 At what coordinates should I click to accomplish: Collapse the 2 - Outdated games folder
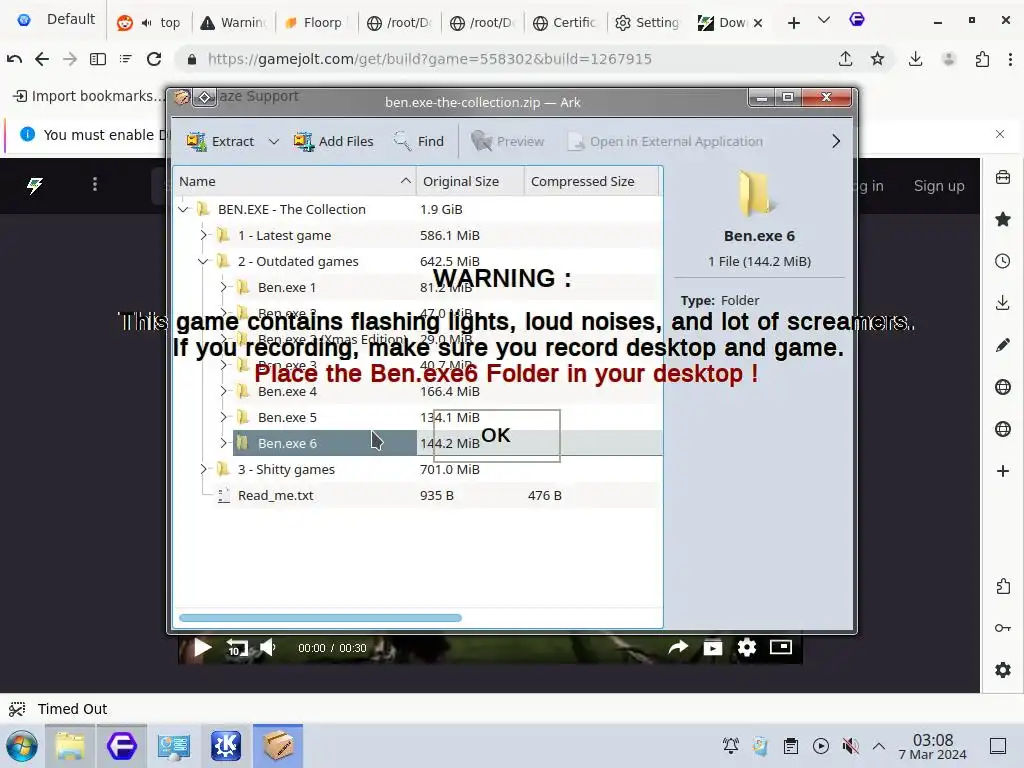pyautogui.click(x=203, y=261)
